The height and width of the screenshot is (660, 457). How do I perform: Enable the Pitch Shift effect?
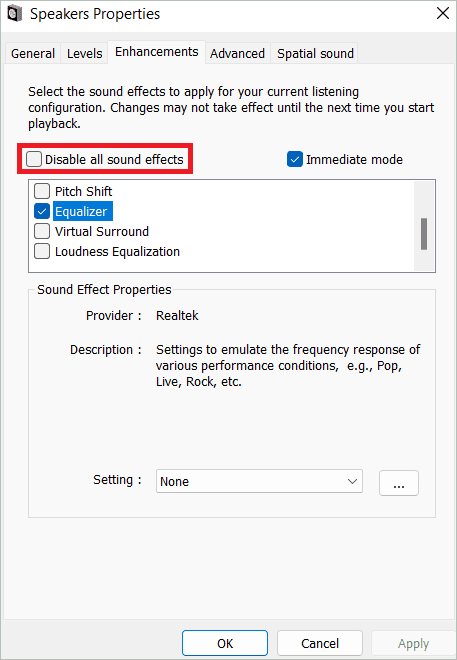coord(42,191)
